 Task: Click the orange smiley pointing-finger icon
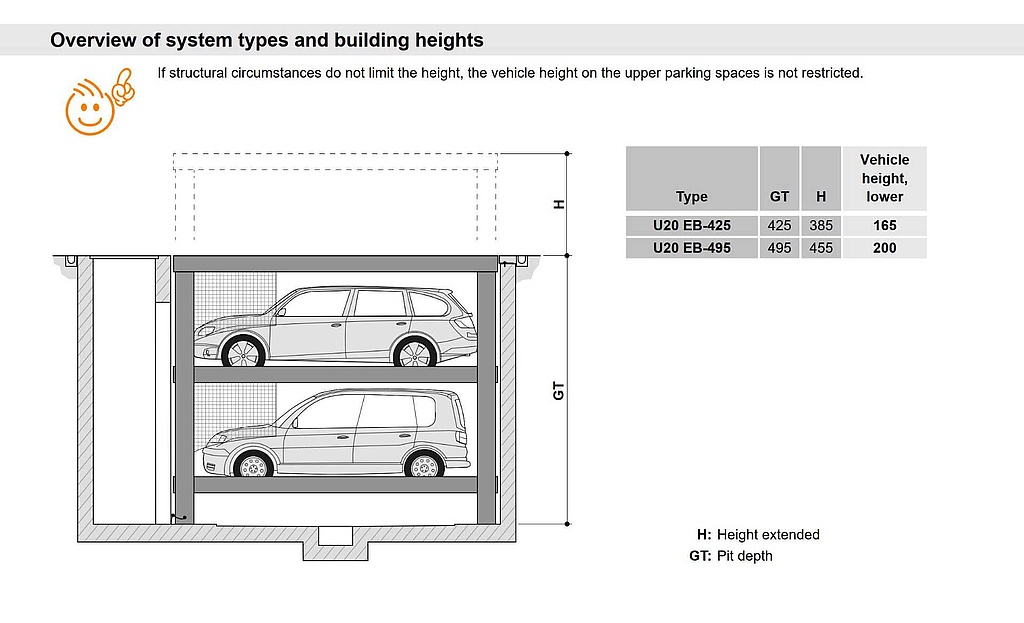point(101,102)
